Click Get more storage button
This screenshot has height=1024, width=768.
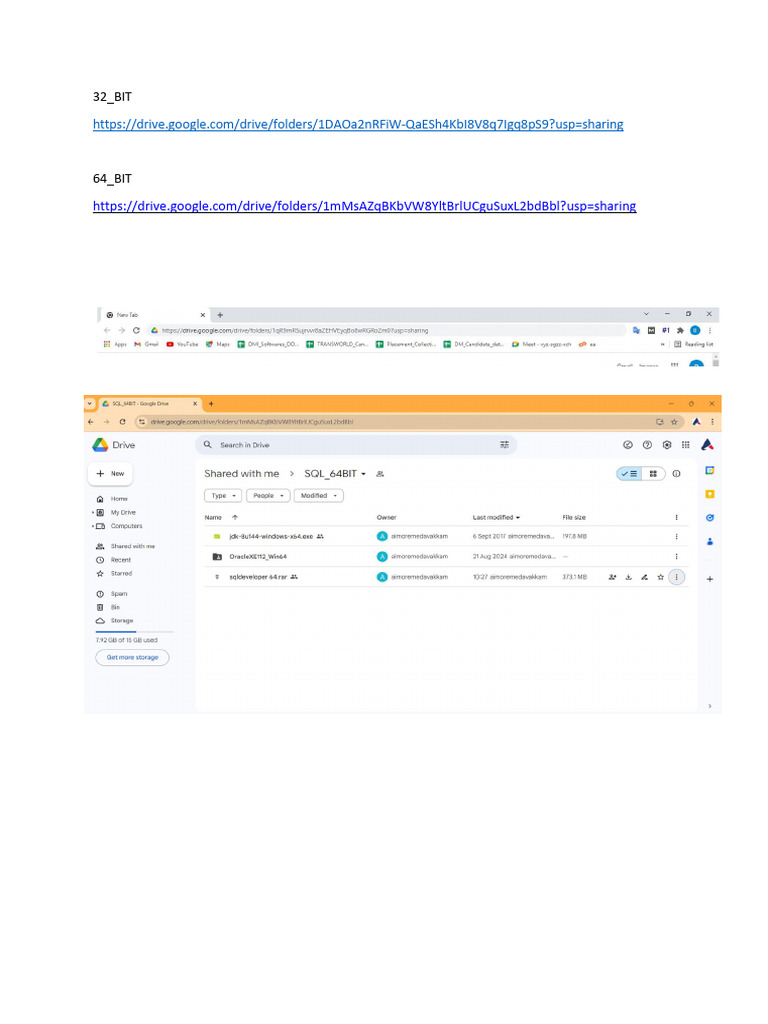133,657
